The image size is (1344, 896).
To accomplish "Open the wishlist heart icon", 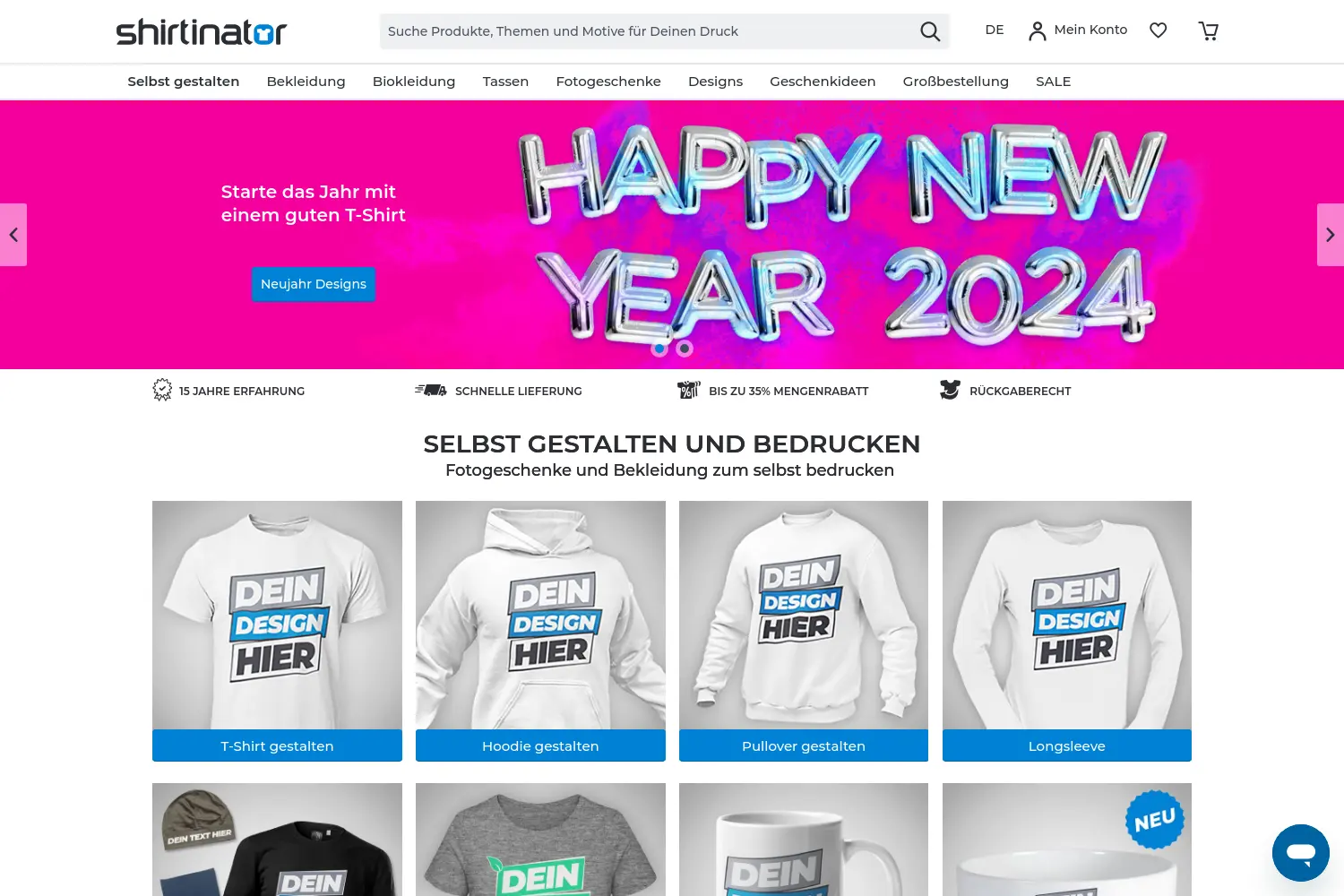I will tap(1159, 30).
